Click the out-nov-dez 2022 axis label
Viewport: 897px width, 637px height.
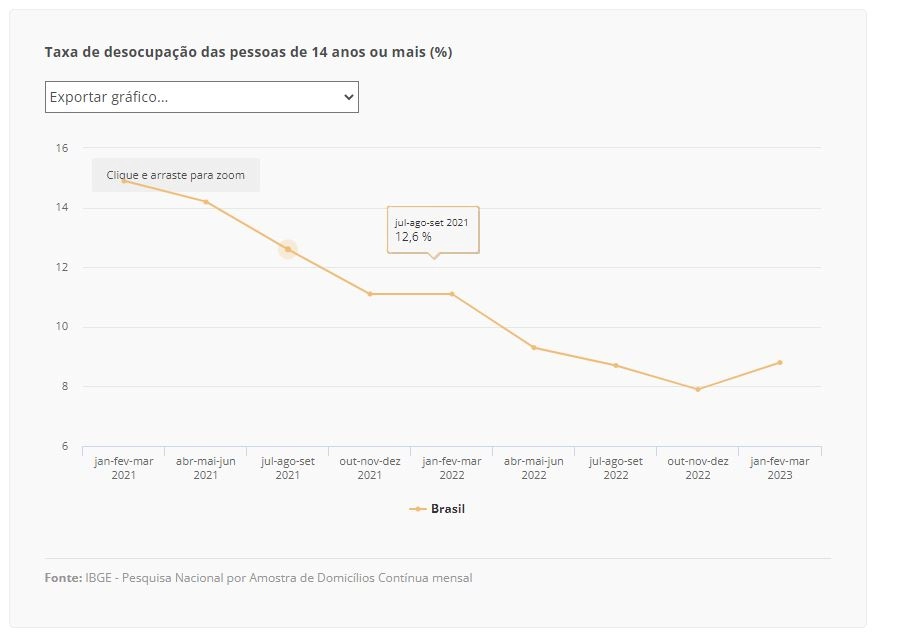point(698,468)
